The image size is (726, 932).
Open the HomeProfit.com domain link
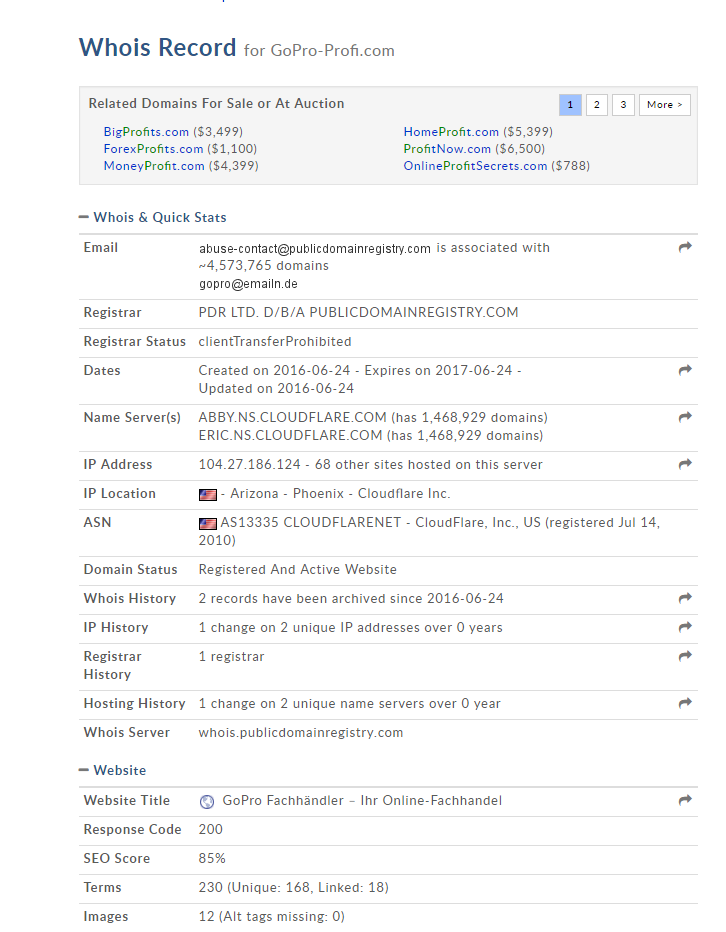tap(451, 132)
